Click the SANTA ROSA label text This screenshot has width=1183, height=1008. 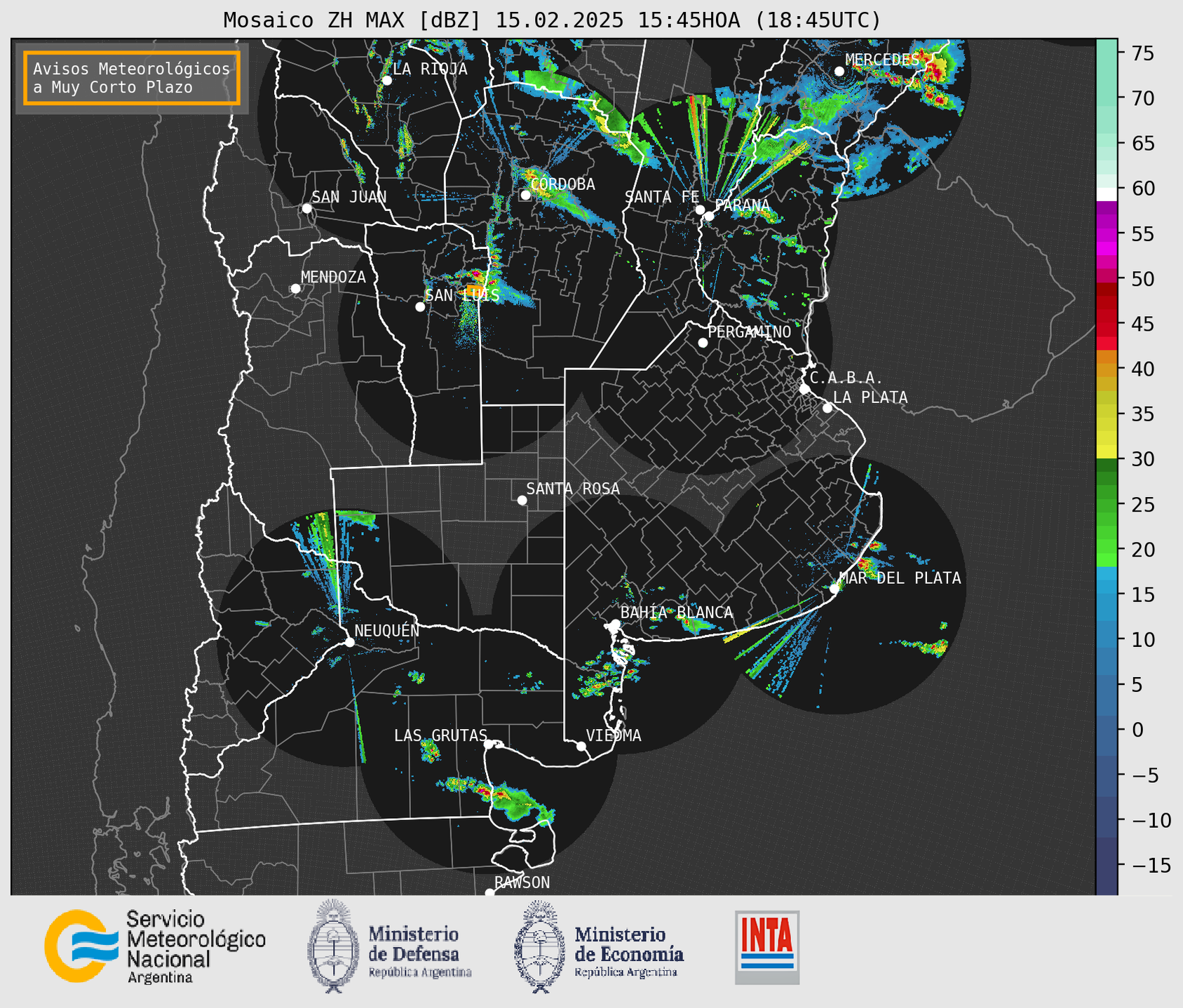(x=573, y=489)
